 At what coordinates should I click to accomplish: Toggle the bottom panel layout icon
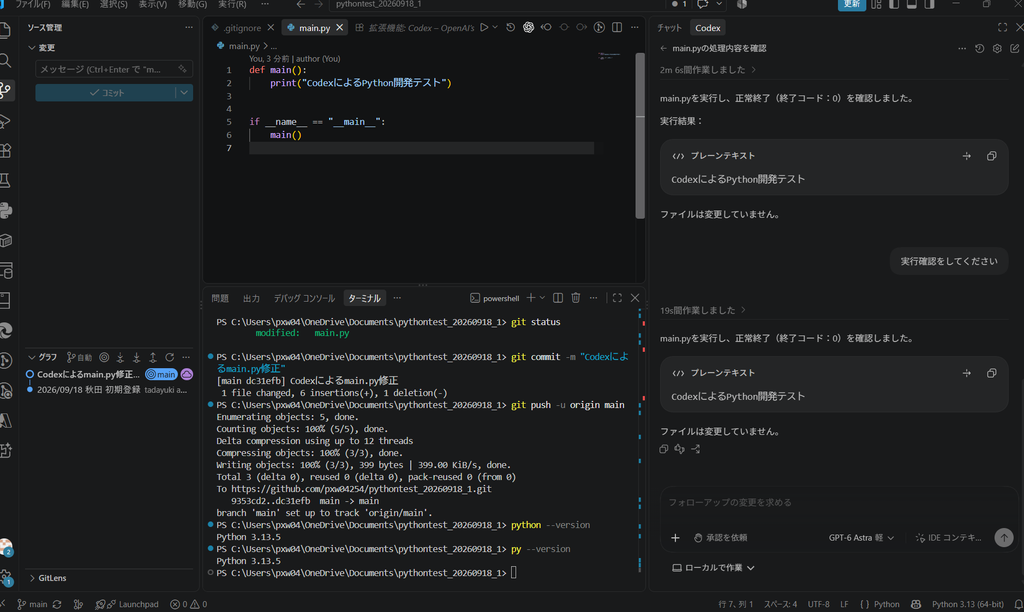tap(912, 5)
